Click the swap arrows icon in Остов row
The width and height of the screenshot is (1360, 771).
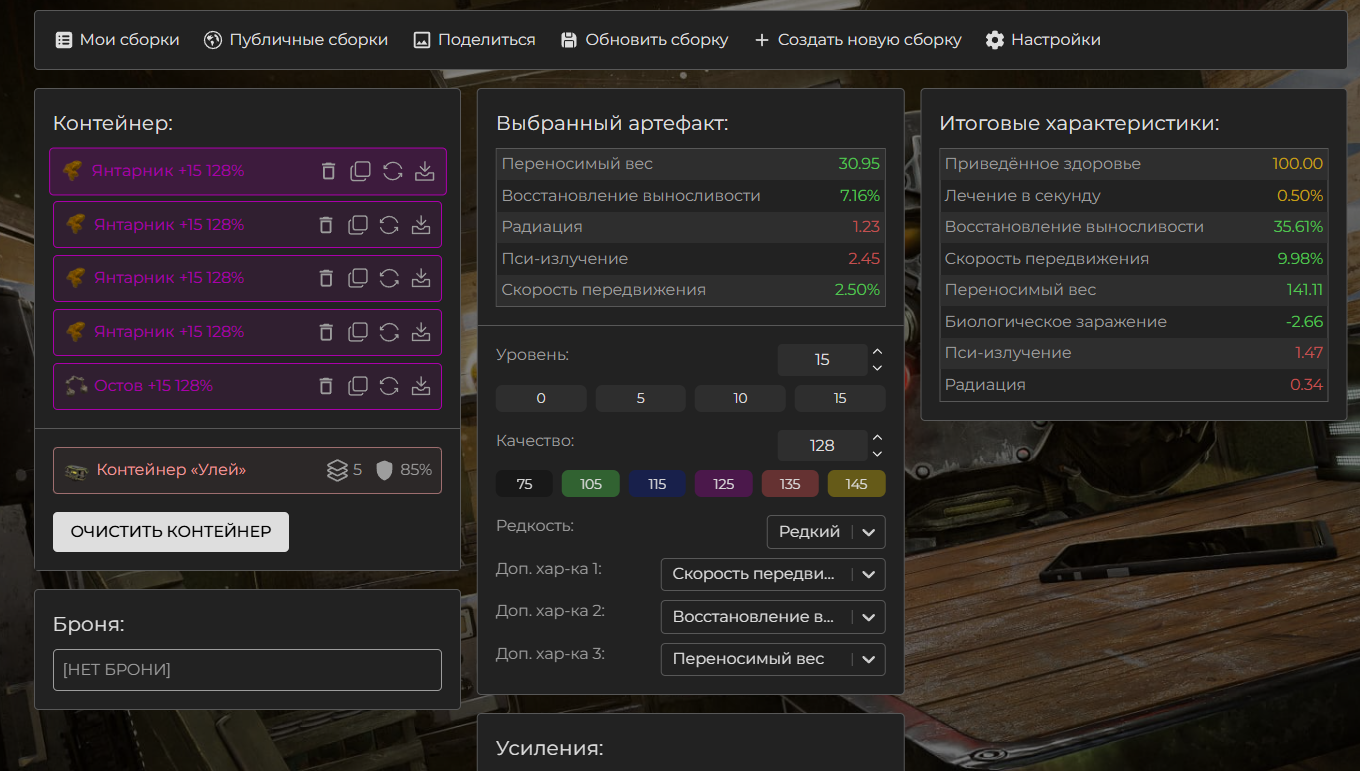click(x=389, y=386)
